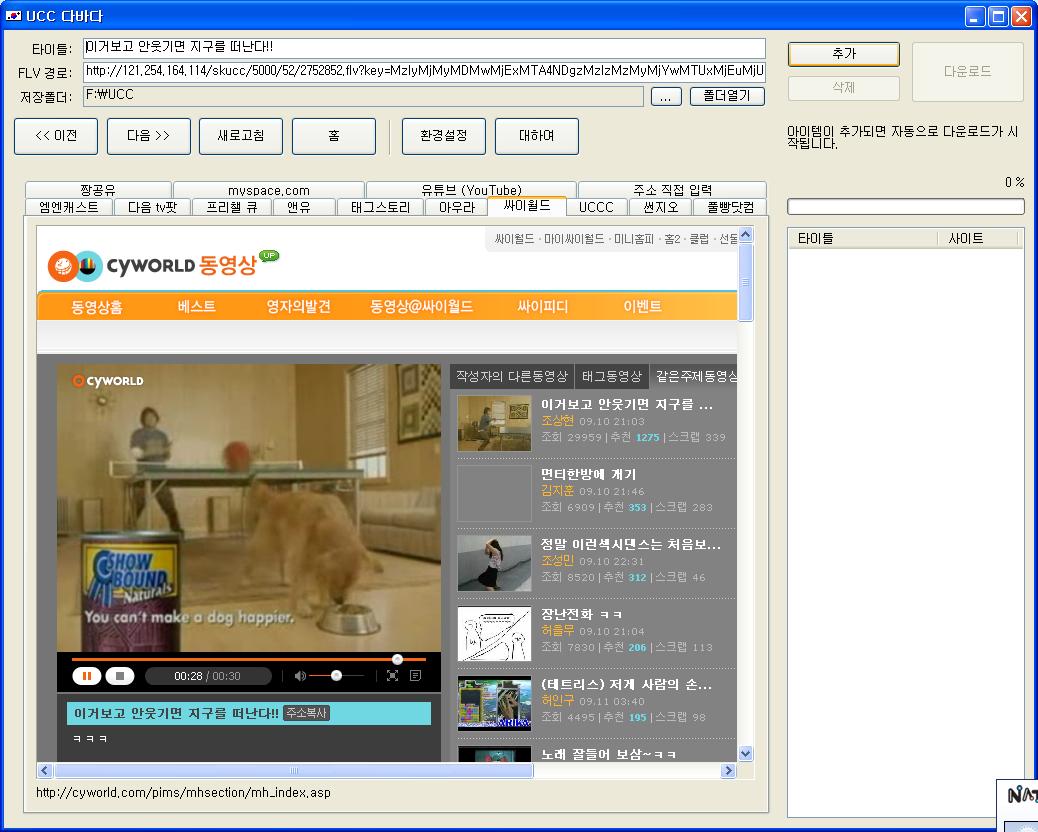Stop the video with the square button
This screenshot has height=832, width=1038.
(120, 676)
